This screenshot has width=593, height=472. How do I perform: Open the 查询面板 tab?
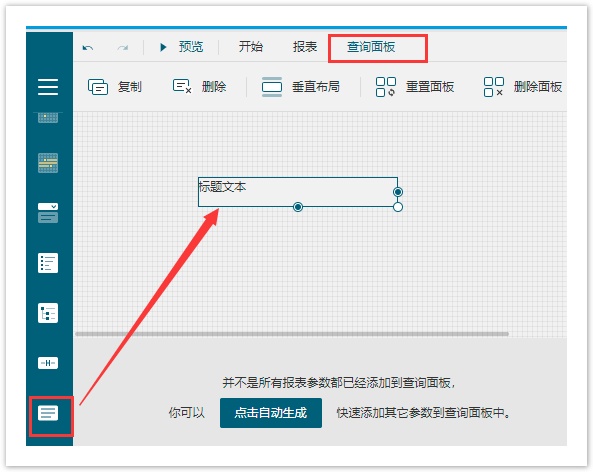371,47
